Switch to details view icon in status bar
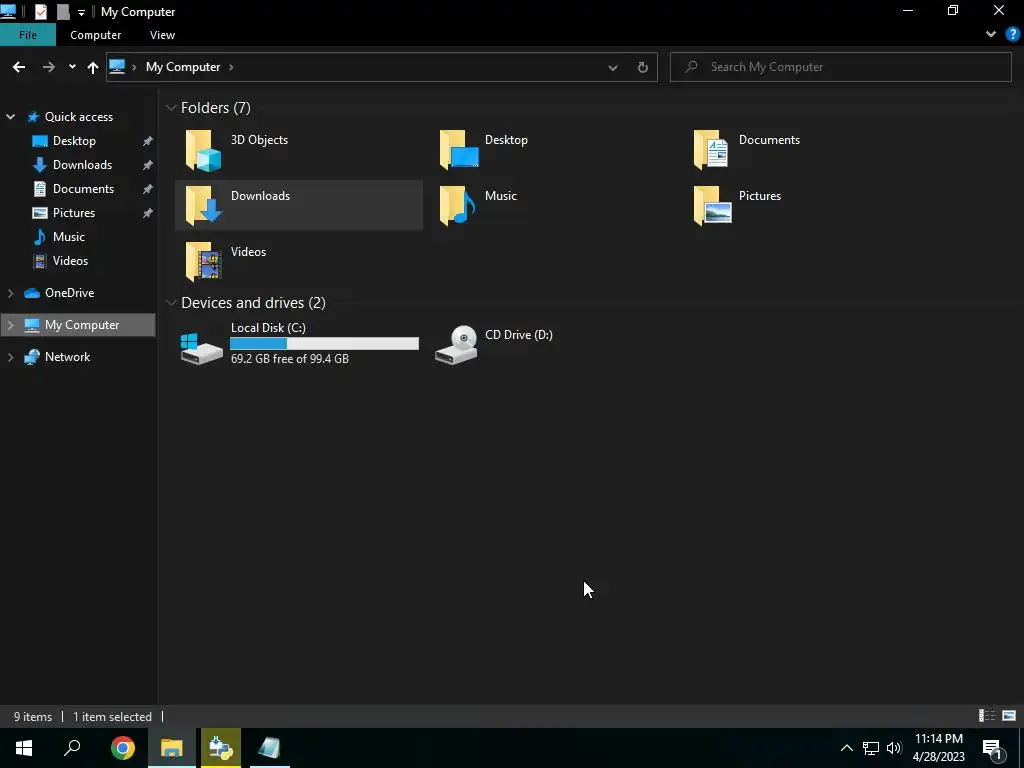This screenshot has width=1024, height=768. [x=987, y=716]
